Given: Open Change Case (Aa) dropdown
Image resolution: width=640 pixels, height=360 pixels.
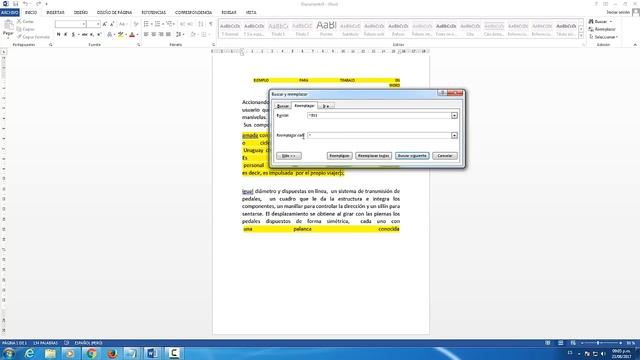Looking at the screenshot, I should pos(122,24).
